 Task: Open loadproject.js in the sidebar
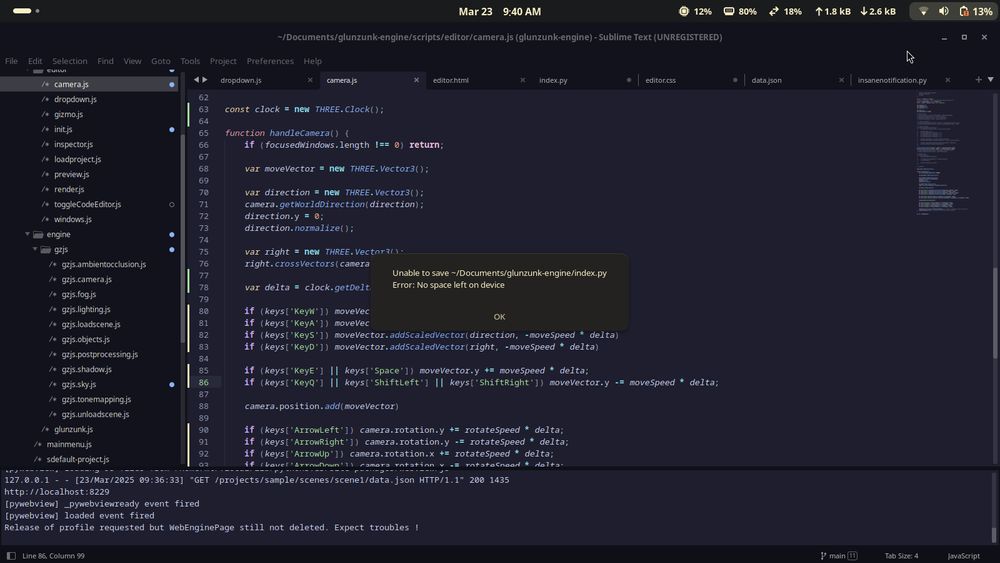[77, 159]
